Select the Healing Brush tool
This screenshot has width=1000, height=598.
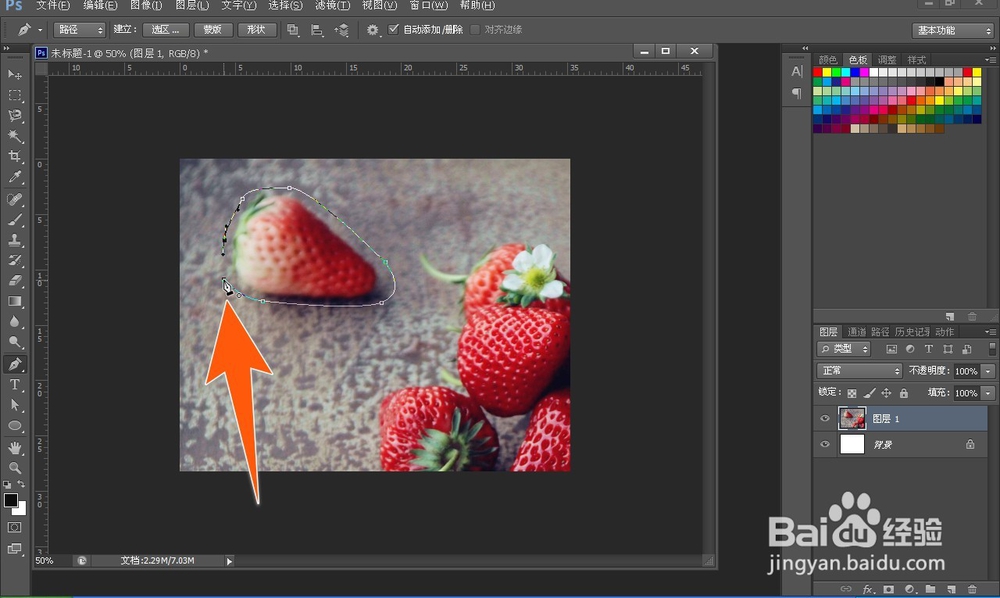coord(15,200)
